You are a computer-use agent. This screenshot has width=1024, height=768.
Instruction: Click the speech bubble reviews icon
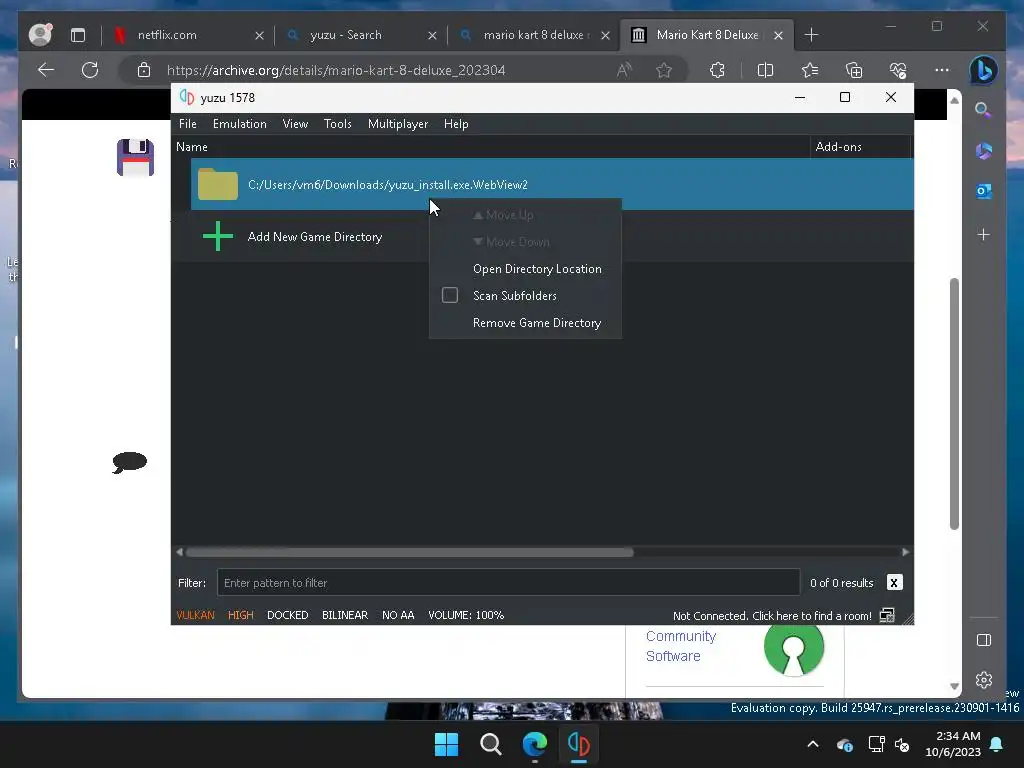click(129, 462)
